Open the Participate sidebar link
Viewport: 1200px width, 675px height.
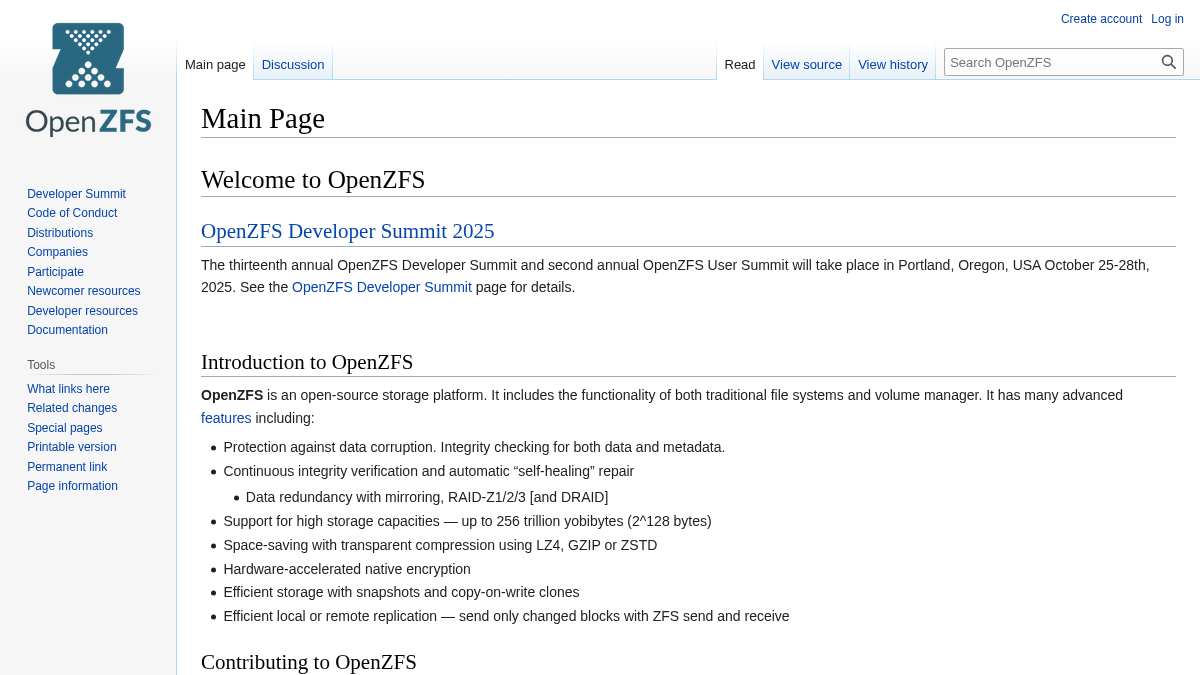coord(55,272)
